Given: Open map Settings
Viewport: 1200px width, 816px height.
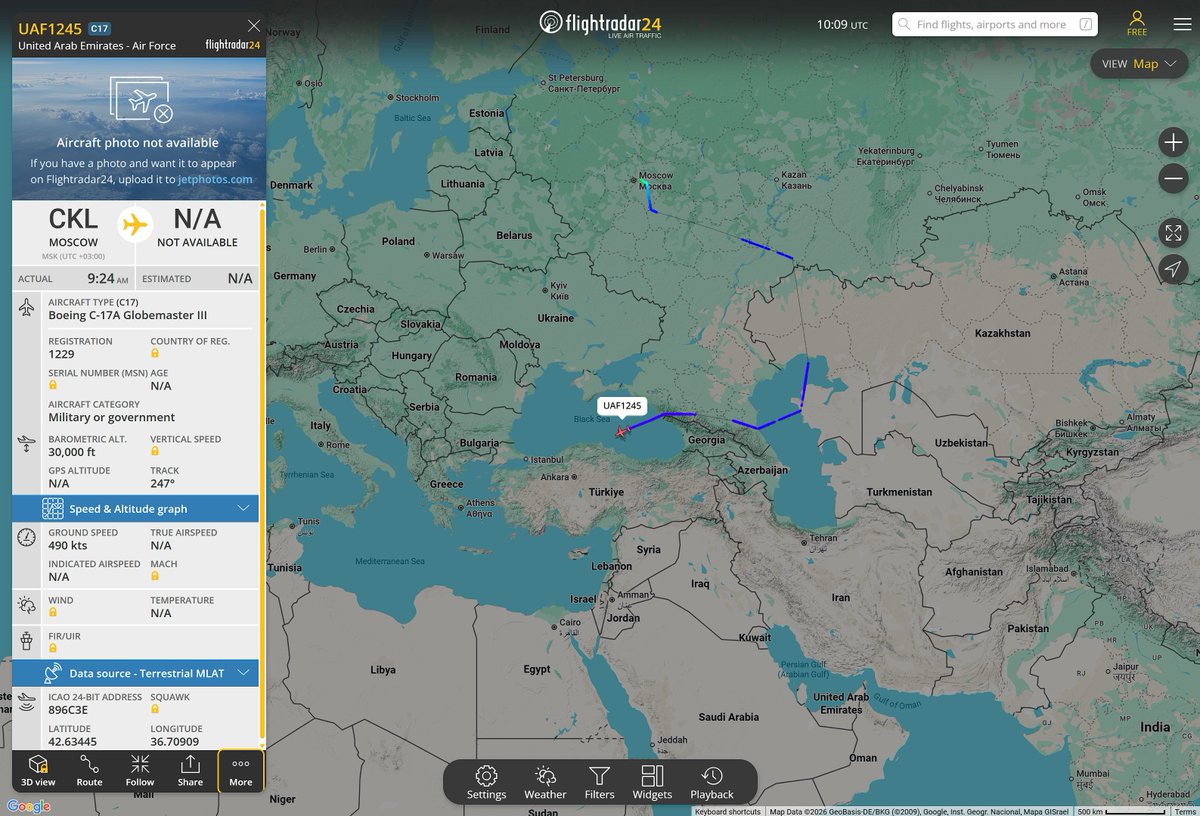Looking at the screenshot, I should [486, 782].
